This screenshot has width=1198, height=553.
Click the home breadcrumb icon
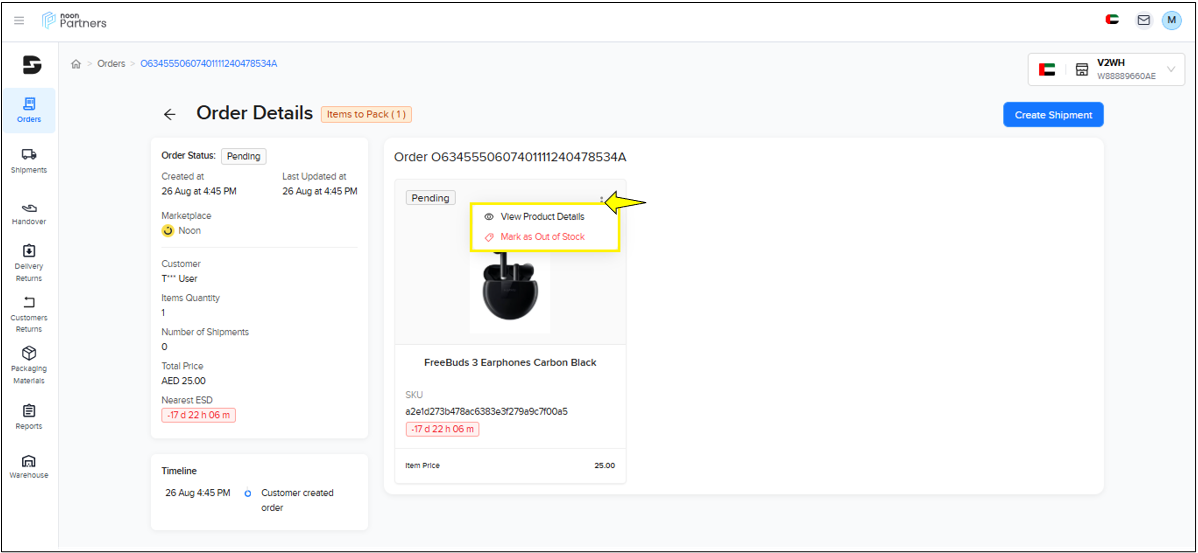(x=76, y=64)
